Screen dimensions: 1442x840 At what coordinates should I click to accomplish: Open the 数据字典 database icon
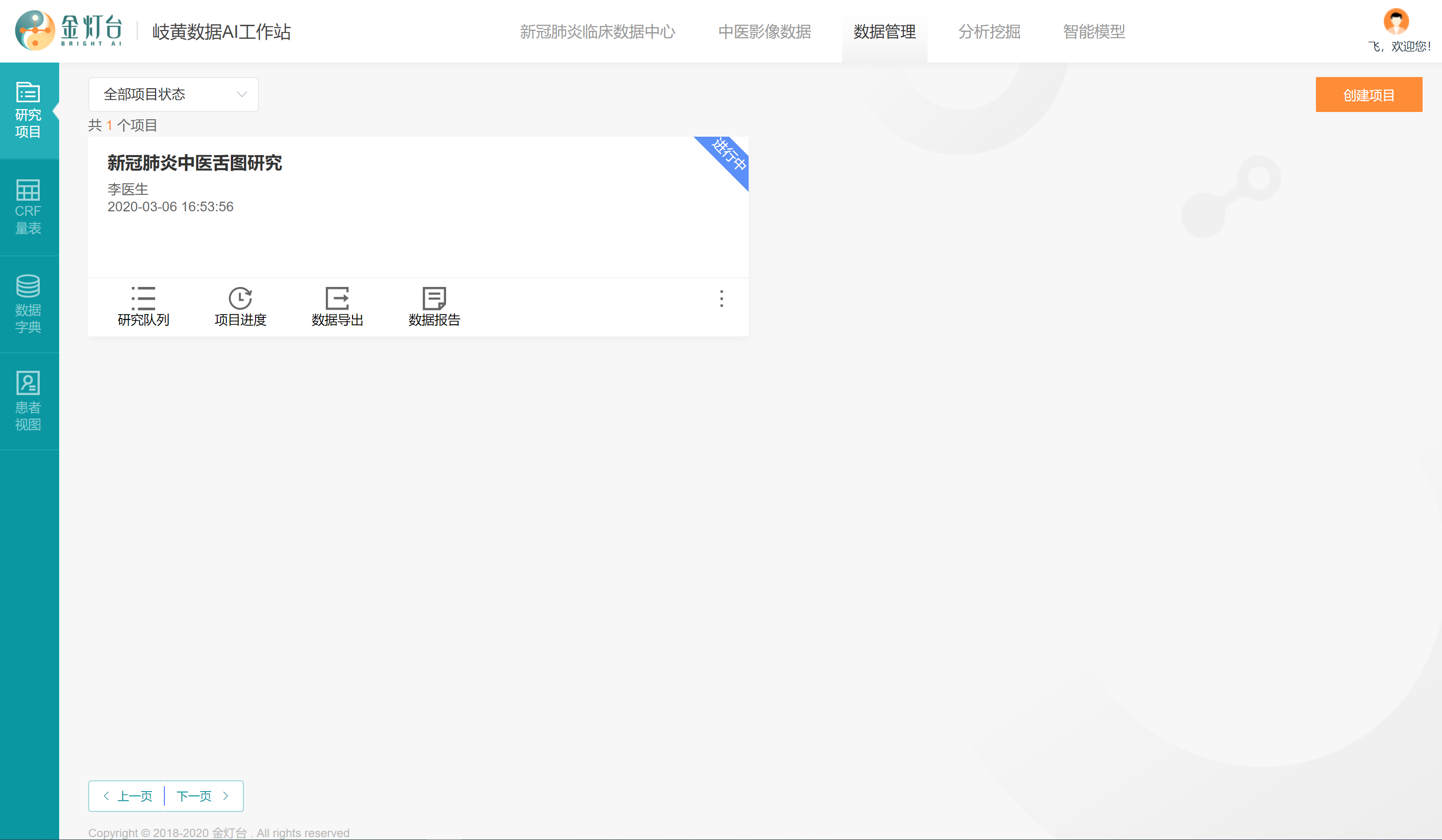28,286
